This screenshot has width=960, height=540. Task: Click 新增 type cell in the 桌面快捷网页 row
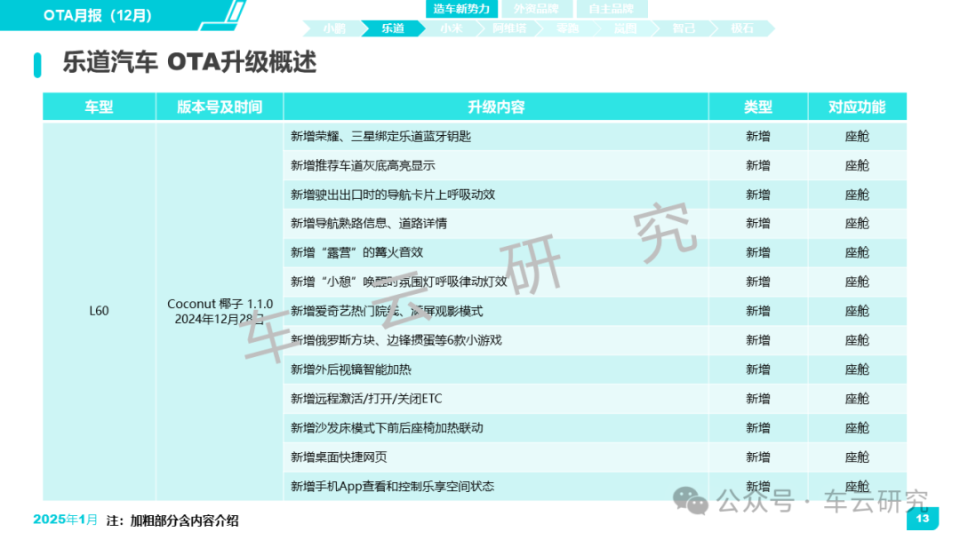point(758,457)
